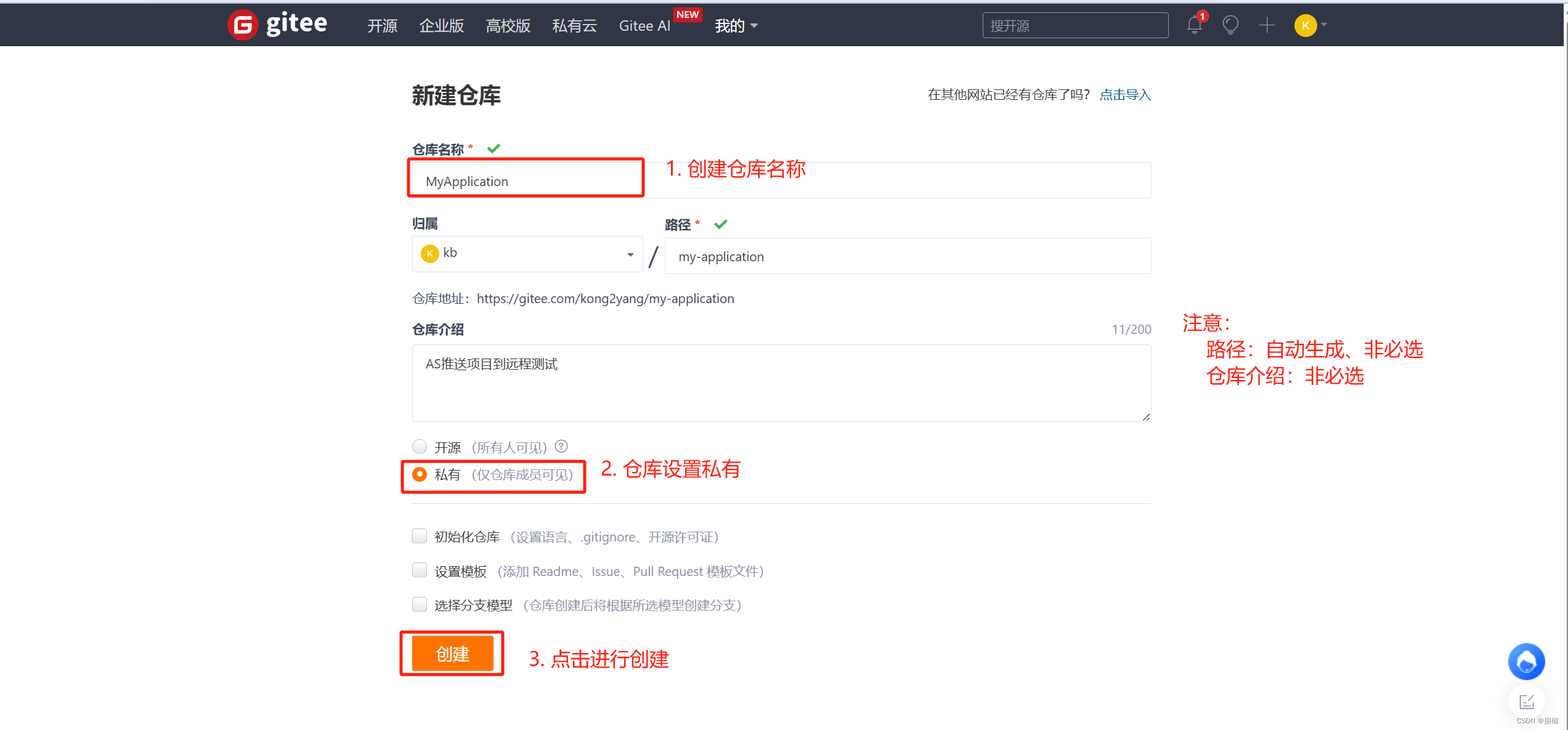
Task: Click the floating feedback edit icon
Action: pos(1526,702)
